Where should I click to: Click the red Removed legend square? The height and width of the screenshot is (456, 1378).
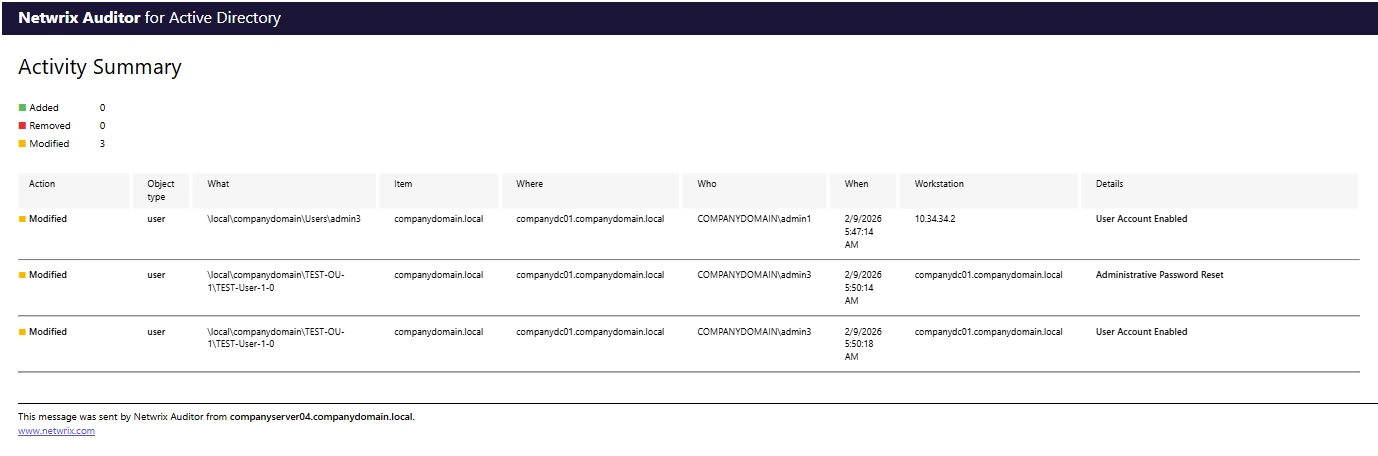pos(22,126)
